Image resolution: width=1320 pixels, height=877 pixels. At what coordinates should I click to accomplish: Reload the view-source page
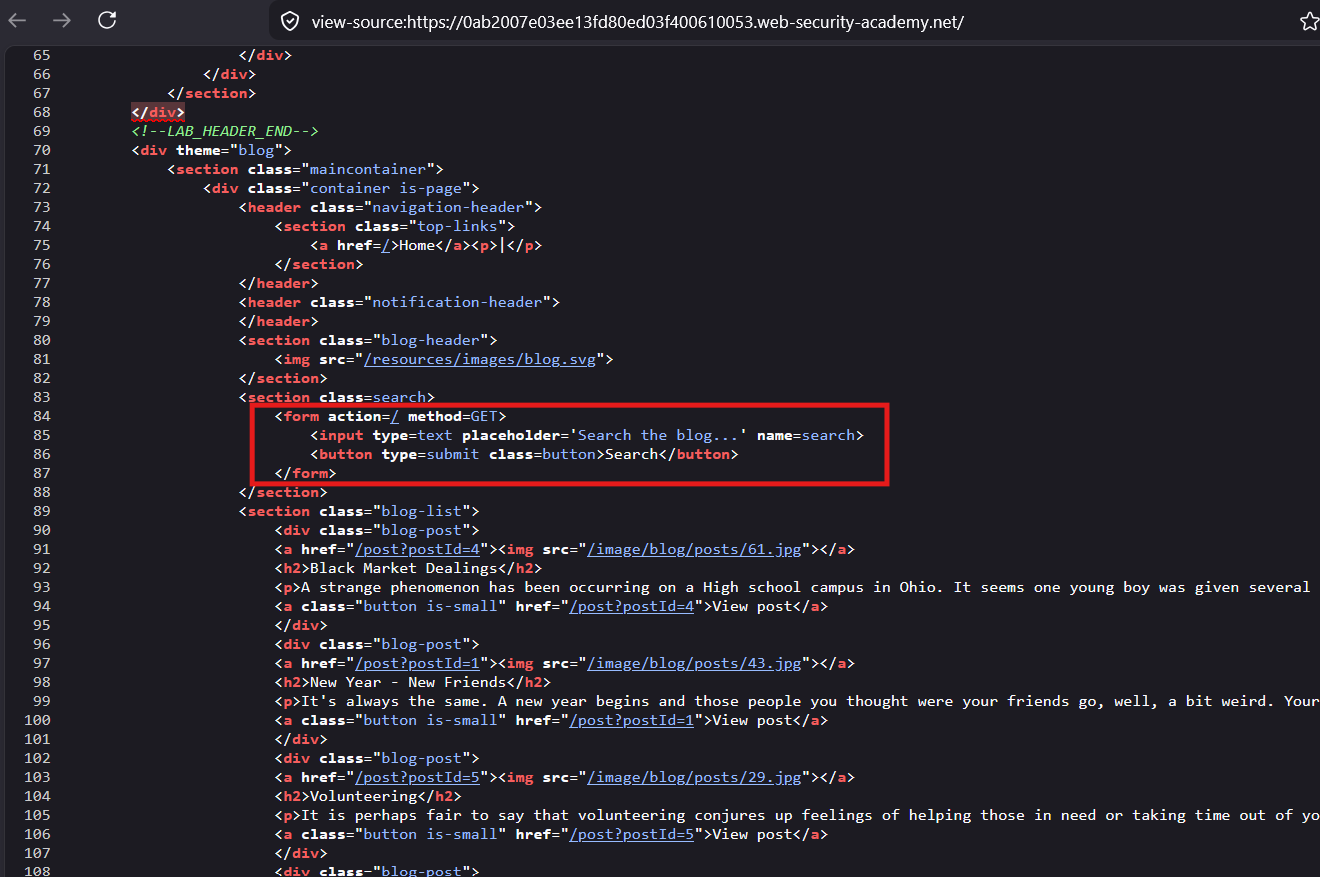coord(107,20)
